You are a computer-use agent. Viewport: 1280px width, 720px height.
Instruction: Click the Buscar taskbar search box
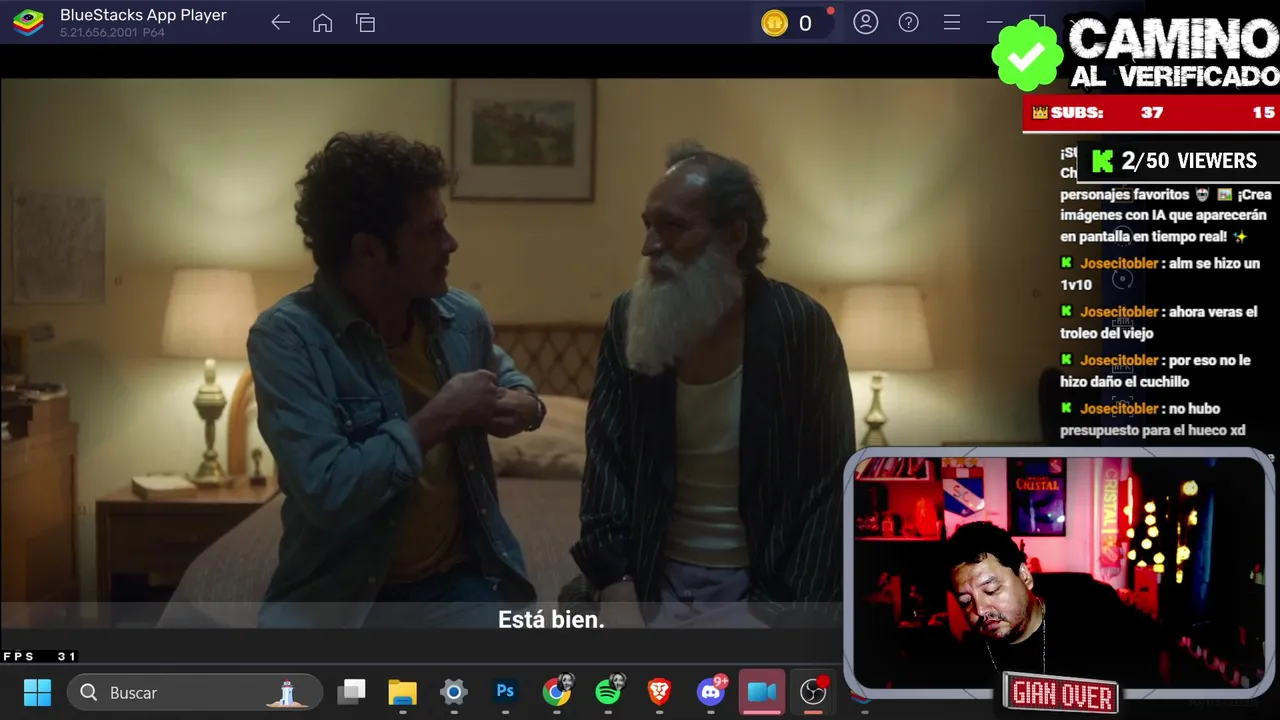pos(195,692)
